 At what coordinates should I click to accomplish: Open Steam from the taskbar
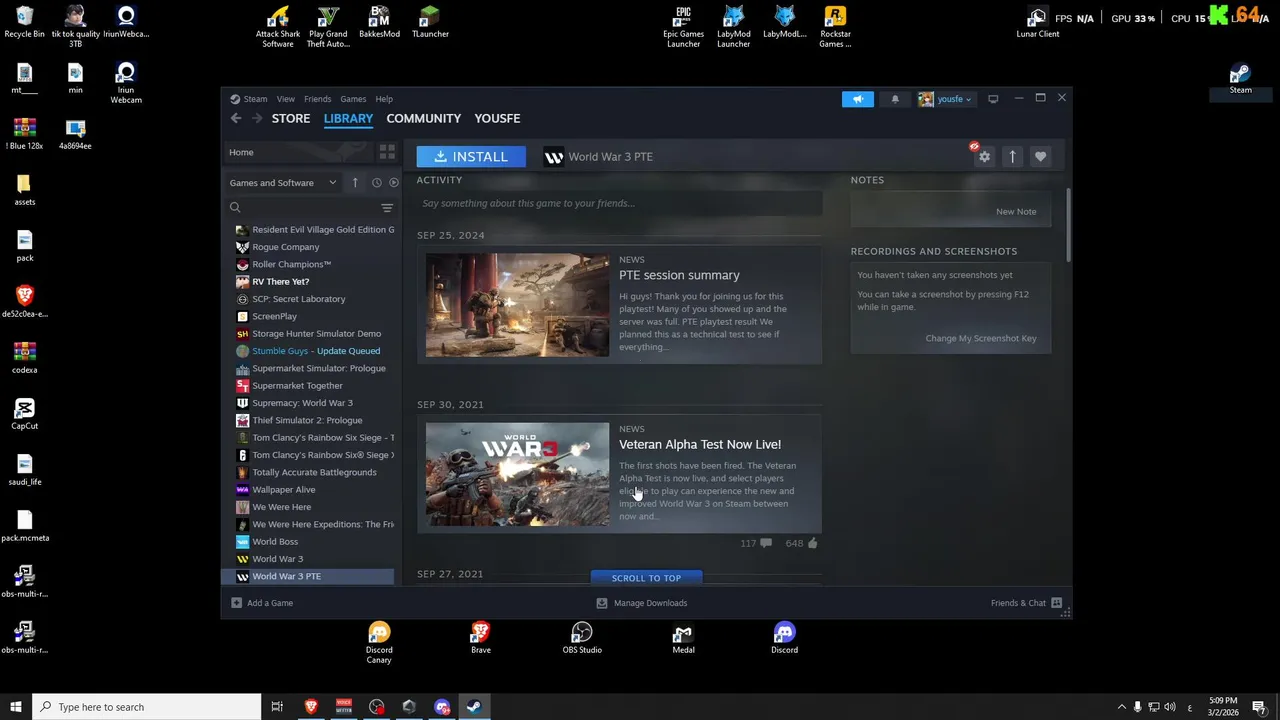pyautogui.click(x=474, y=707)
